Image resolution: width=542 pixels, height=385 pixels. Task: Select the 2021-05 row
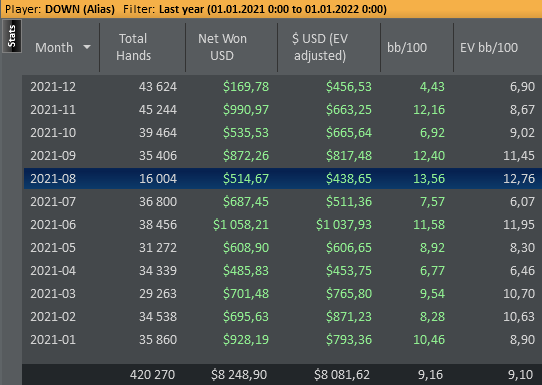pos(282,247)
